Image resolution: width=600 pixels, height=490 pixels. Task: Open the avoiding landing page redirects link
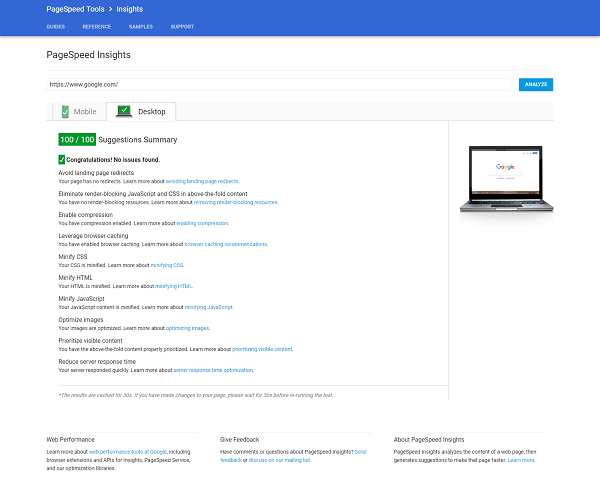[x=203, y=181]
